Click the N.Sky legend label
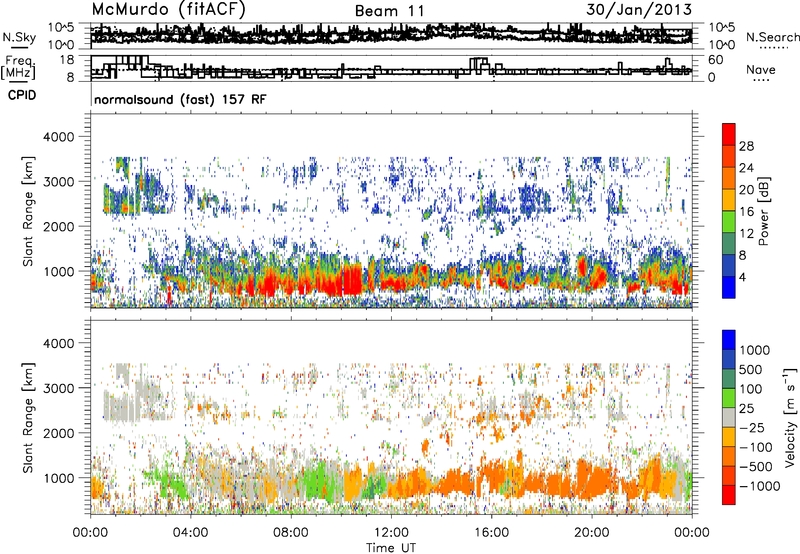Viewport: 800px width, 554px height. [x=19, y=37]
